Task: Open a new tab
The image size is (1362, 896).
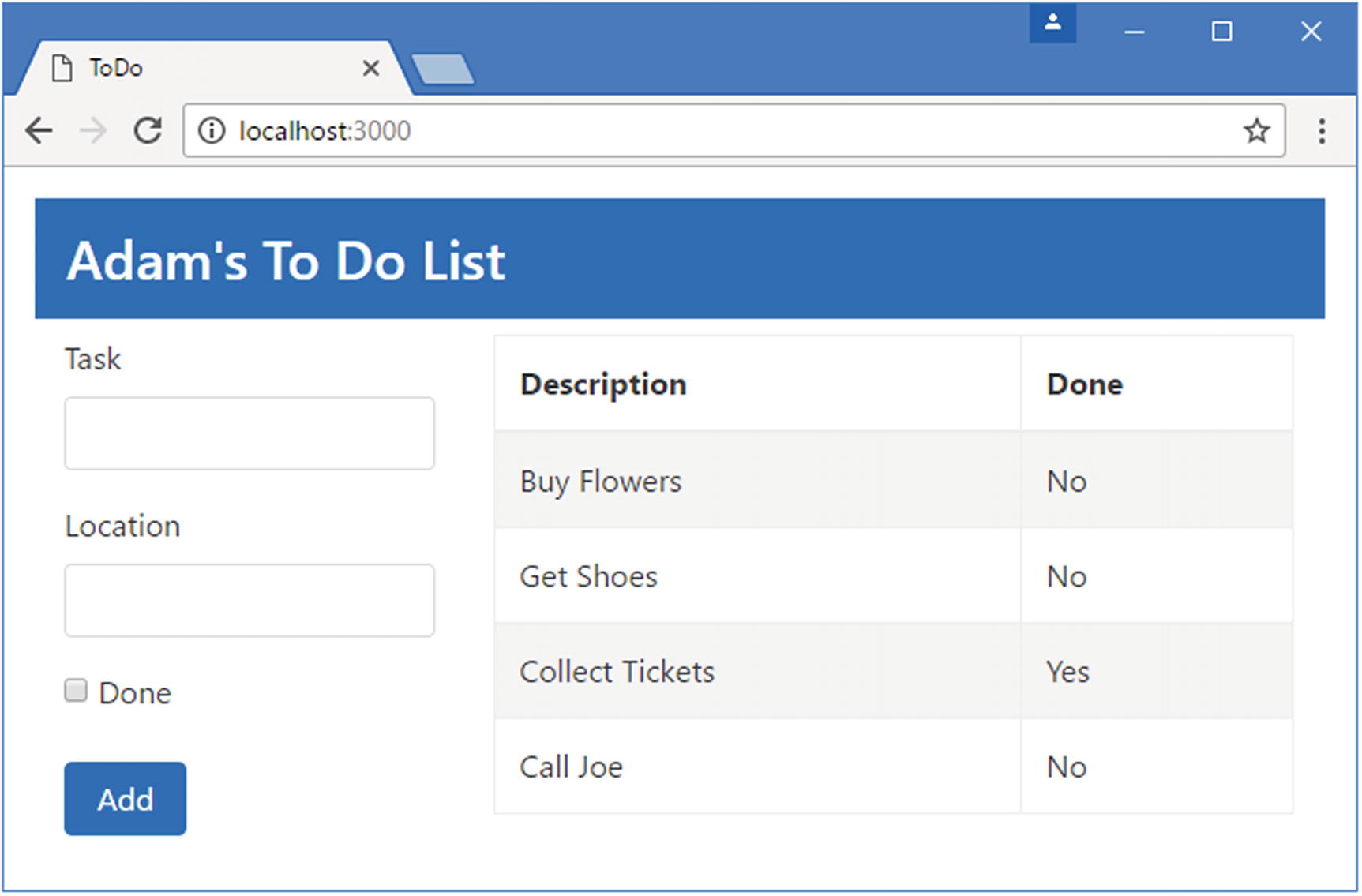Action: (443, 69)
